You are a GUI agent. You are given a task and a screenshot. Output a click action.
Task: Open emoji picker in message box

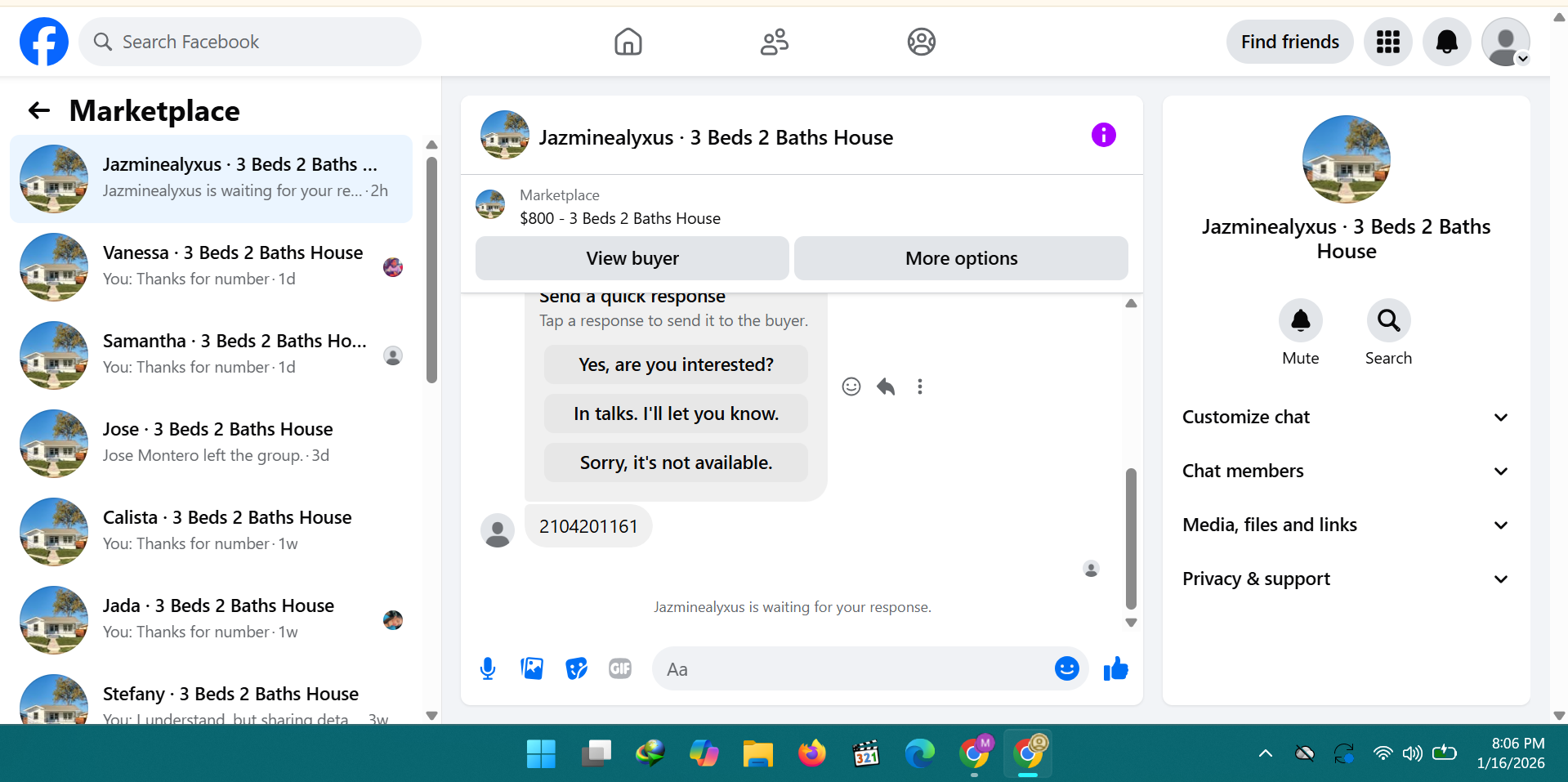click(x=1066, y=669)
